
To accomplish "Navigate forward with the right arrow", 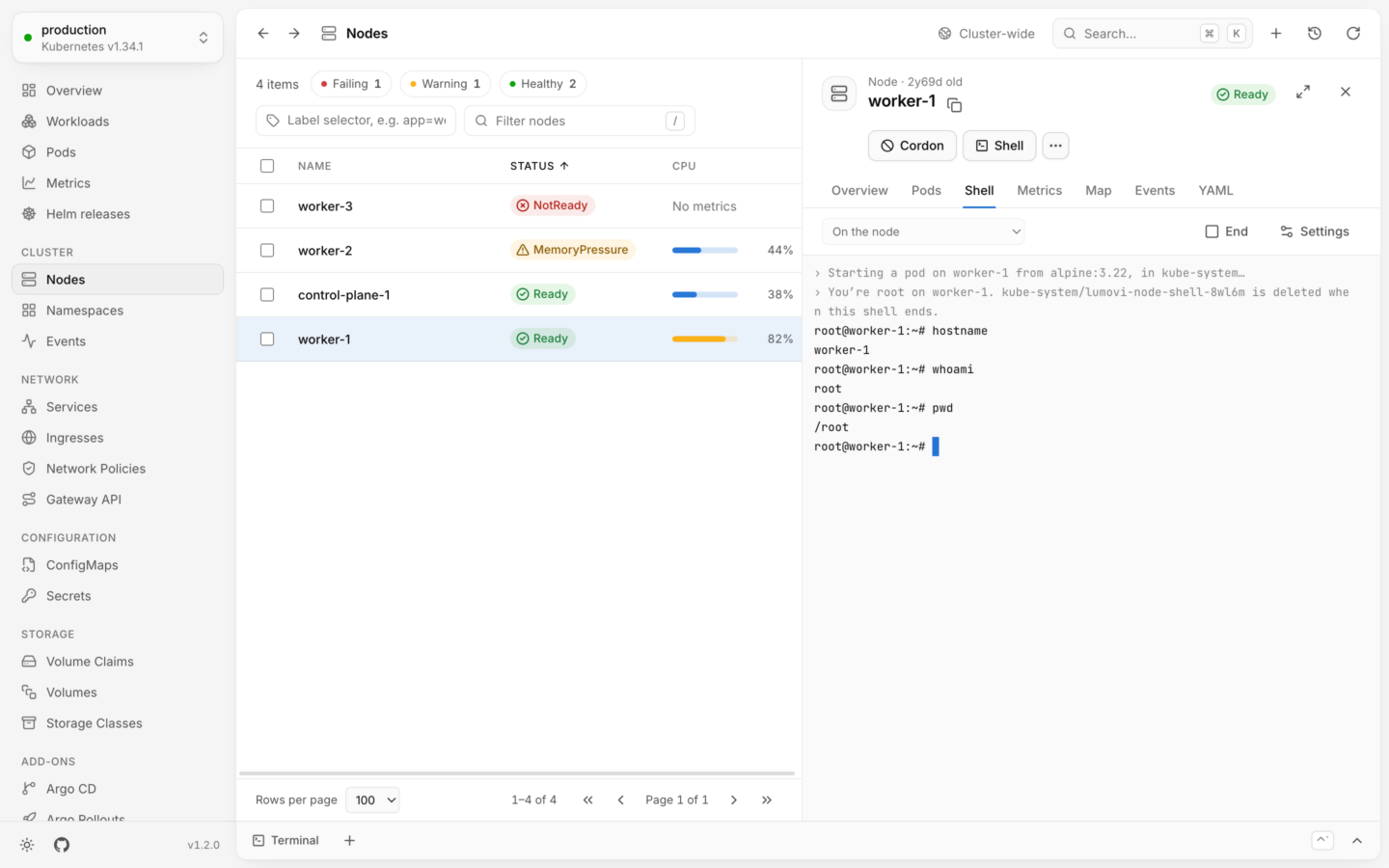I will point(294,34).
